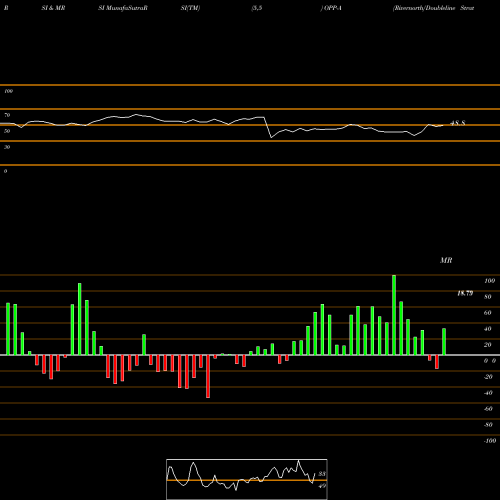Click the '100' label in upper RSI panel
Image resolution: width=500 pixels, height=500 pixels.
(x=8, y=91)
